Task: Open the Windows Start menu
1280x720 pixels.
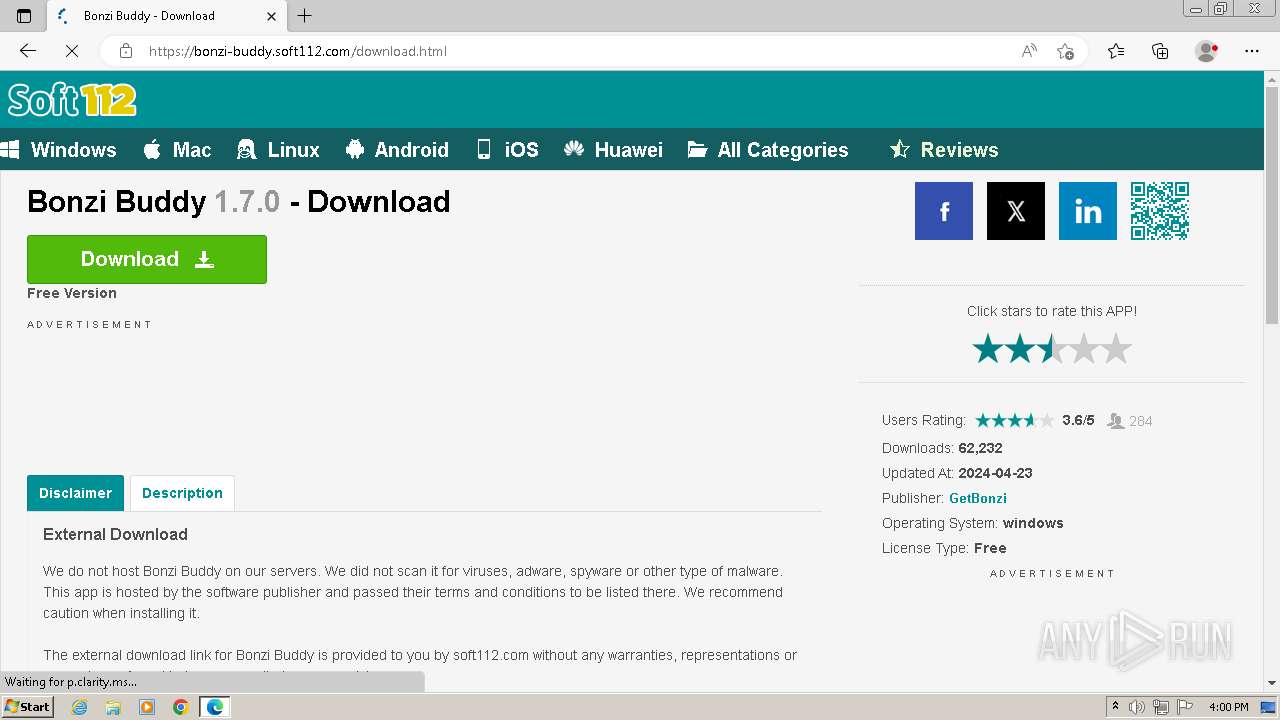Action: 28,707
